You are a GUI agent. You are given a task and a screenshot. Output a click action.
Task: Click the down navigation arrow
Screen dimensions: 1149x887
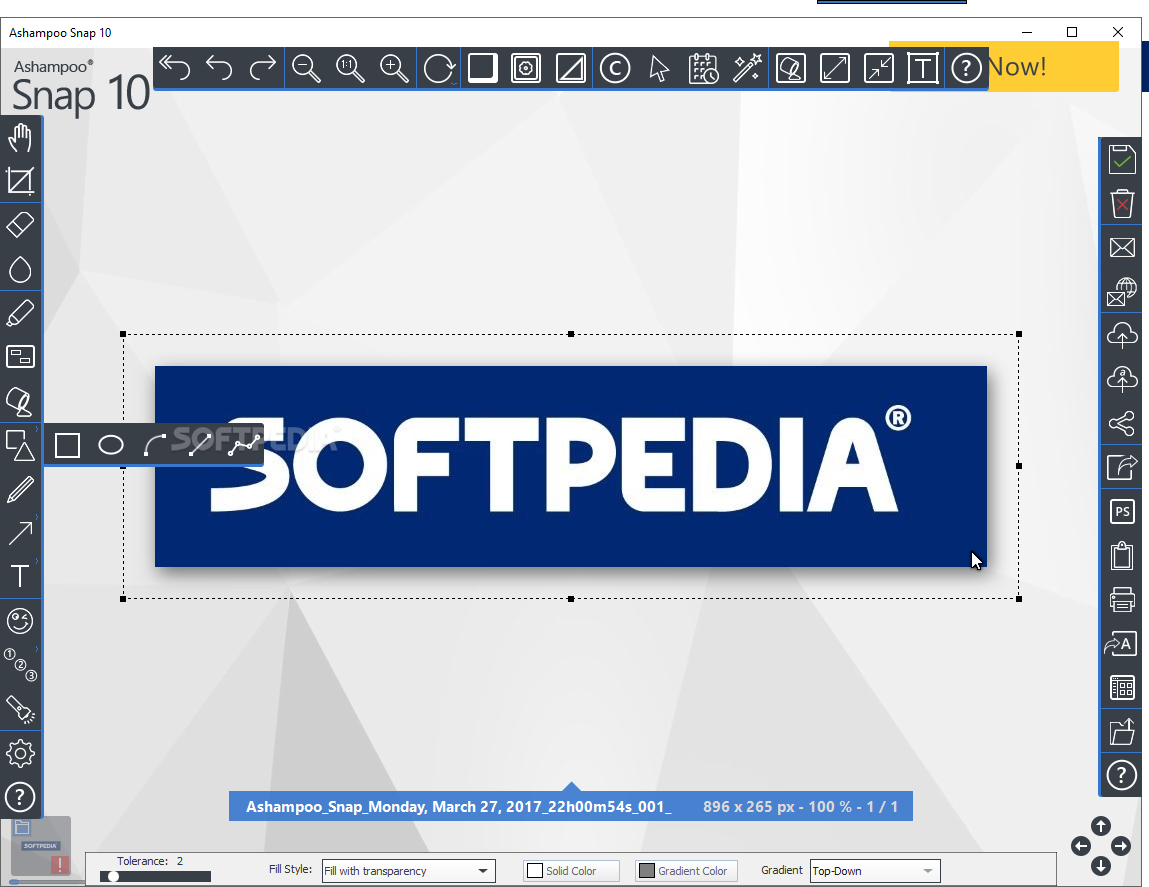(1101, 866)
